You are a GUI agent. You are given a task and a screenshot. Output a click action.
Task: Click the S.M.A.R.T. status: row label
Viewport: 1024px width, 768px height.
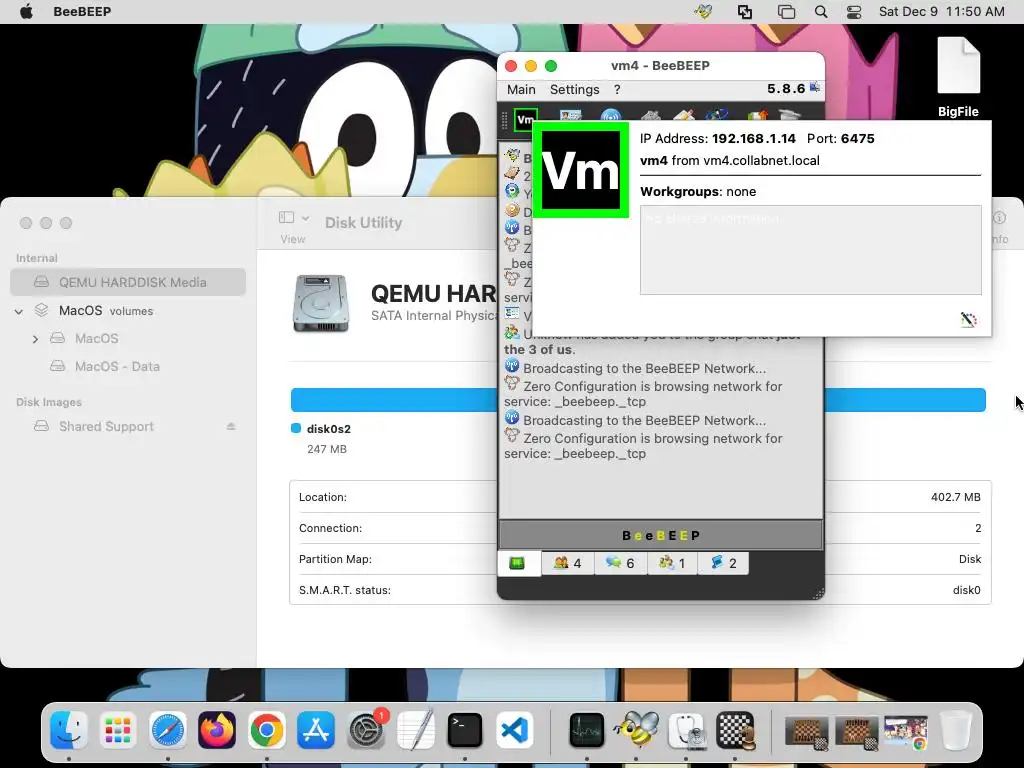click(344, 590)
